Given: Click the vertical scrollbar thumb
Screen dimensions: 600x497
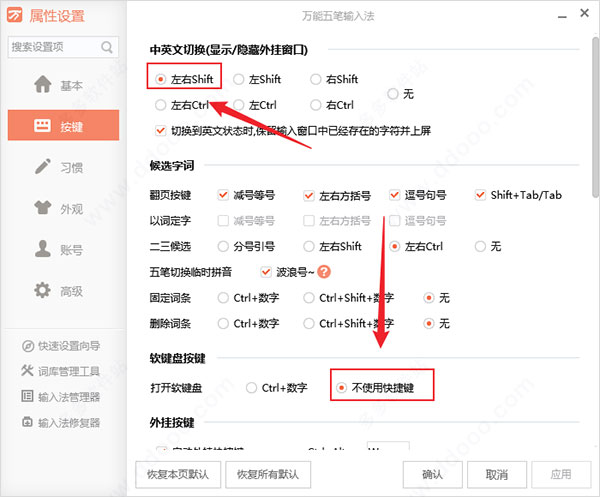Looking at the screenshot, I should [595, 117].
